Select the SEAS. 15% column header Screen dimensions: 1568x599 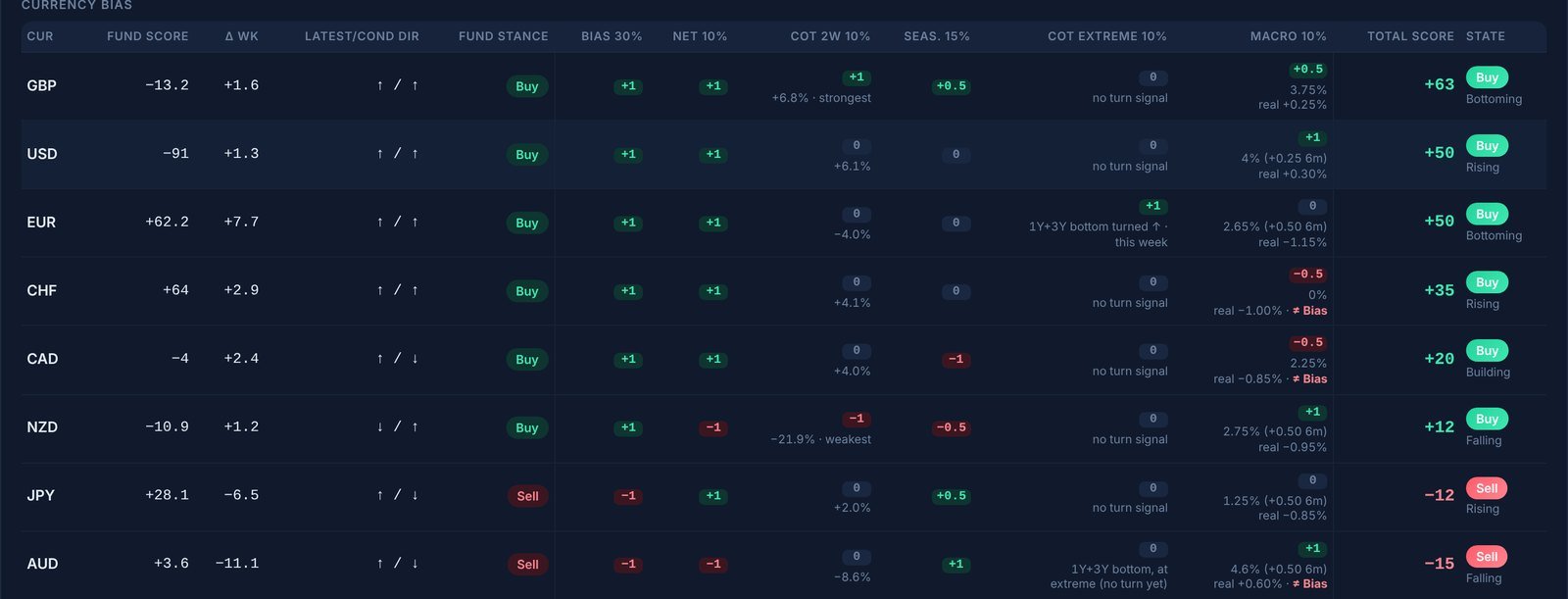pyautogui.click(x=937, y=36)
